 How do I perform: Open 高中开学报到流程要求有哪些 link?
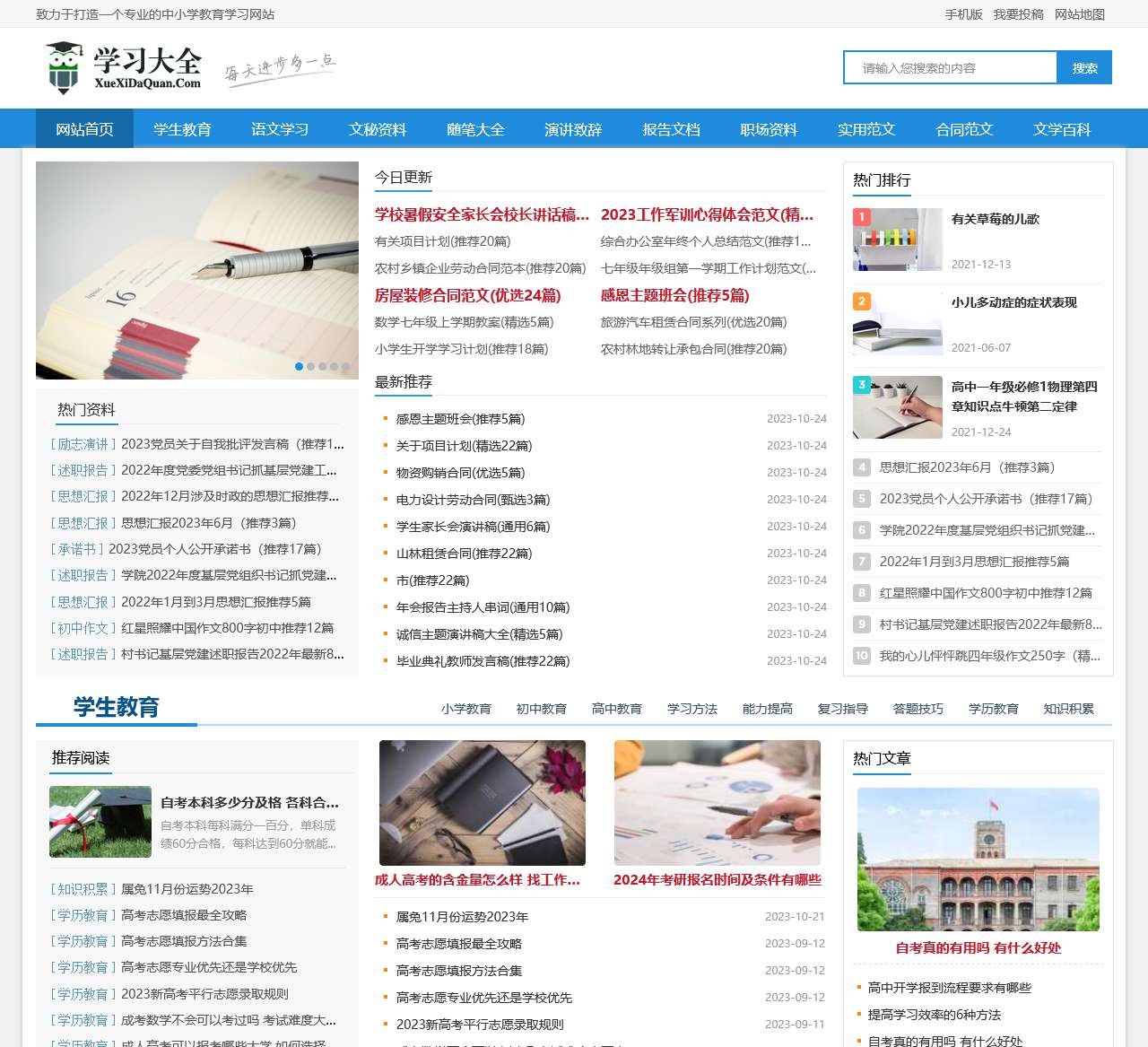click(950, 988)
